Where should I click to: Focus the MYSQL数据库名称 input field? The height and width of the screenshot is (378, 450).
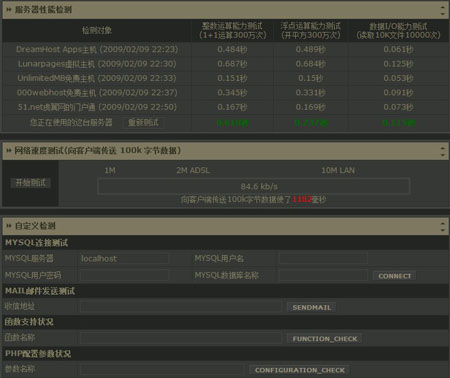(x=323, y=275)
